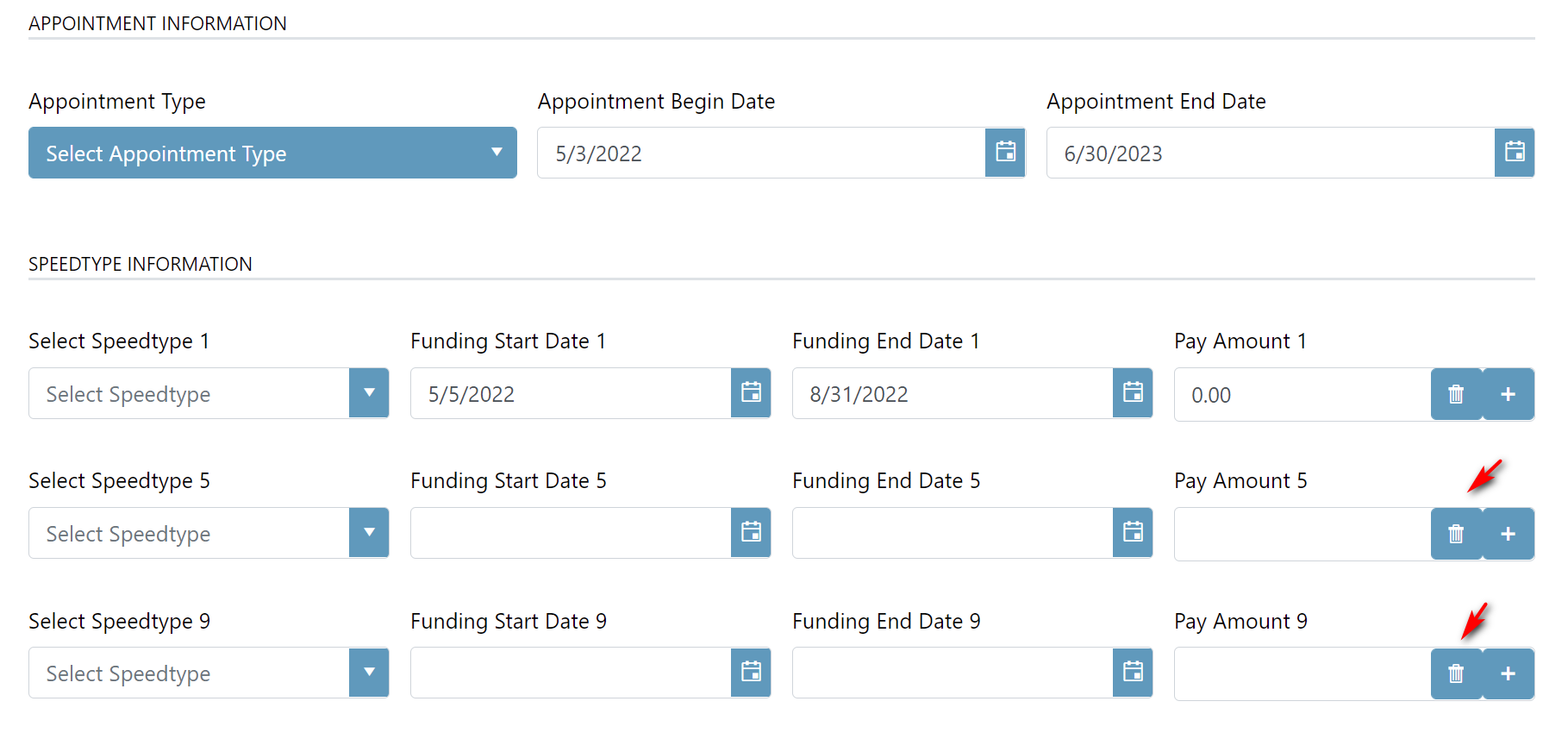Image resolution: width=1568 pixels, height=739 pixels.
Task: Delete Speedtype row 9 with trash icon
Action: click(1456, 673)
